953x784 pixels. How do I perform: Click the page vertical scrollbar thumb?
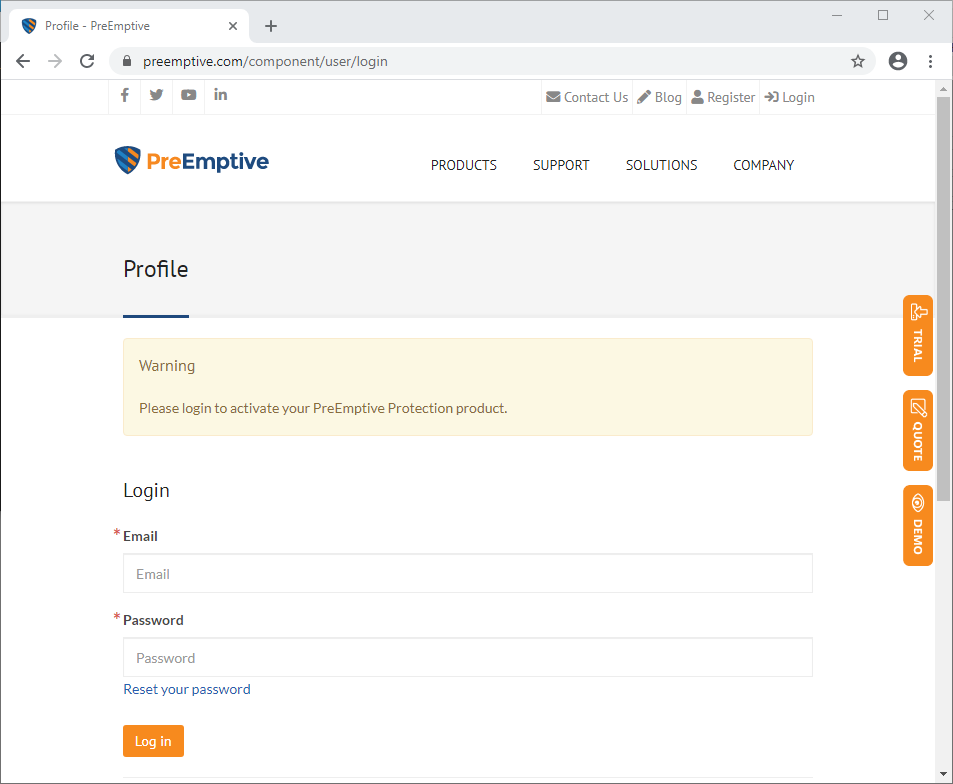(943, 299)
